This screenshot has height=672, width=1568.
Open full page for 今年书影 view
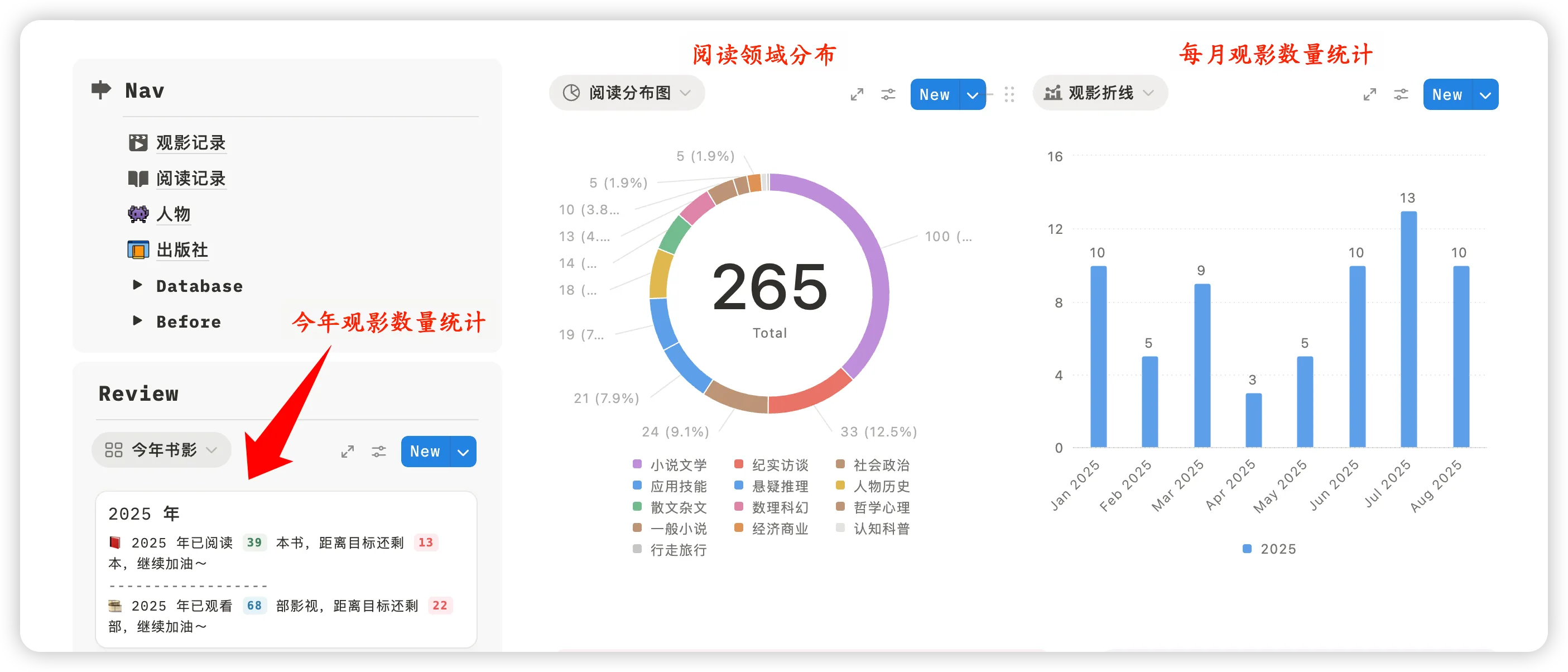point(348,451)
